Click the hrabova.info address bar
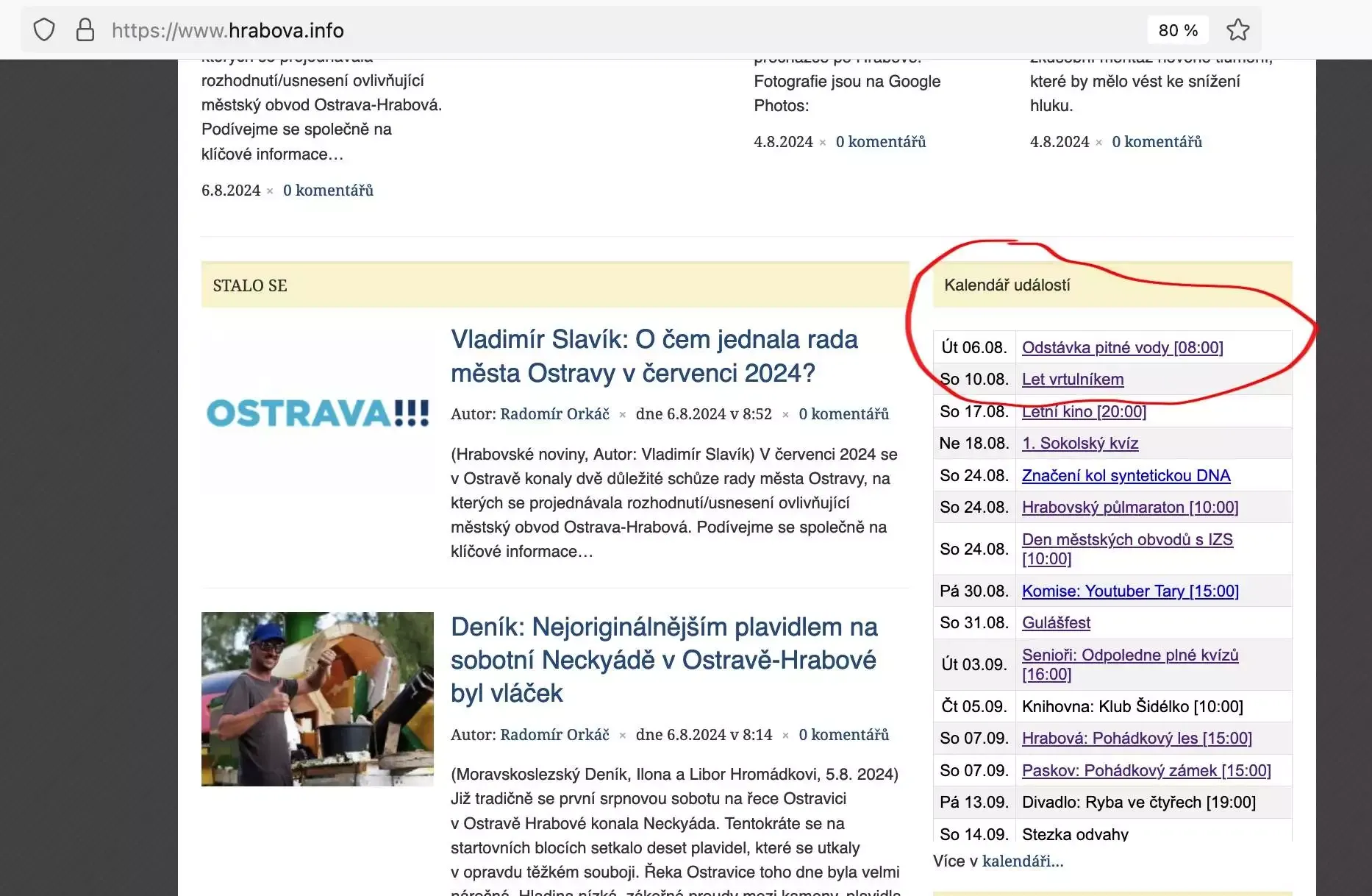This screenshot has width=1372, height=896. tap(588, 30)
